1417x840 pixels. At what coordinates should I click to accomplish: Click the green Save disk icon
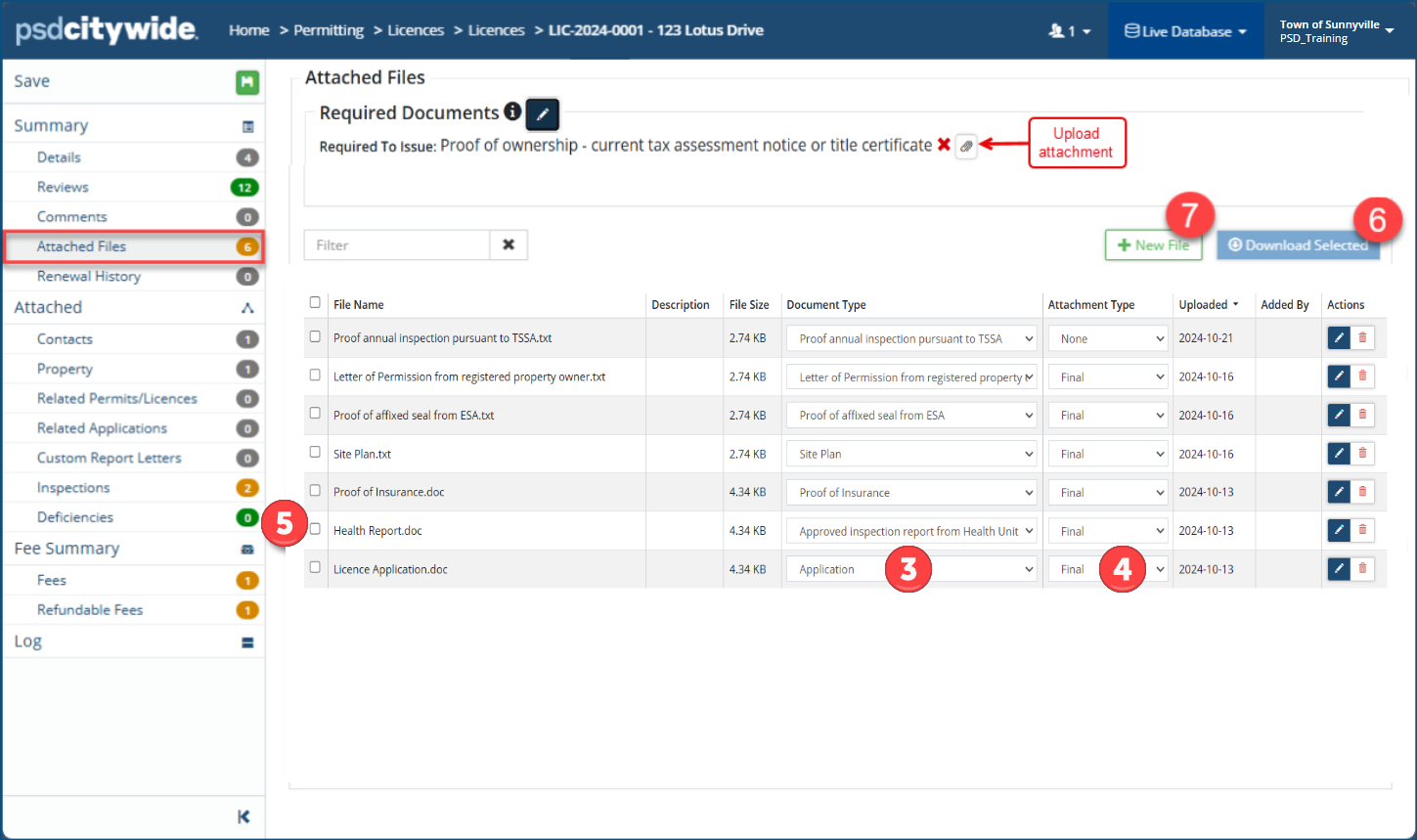[247, 82]
